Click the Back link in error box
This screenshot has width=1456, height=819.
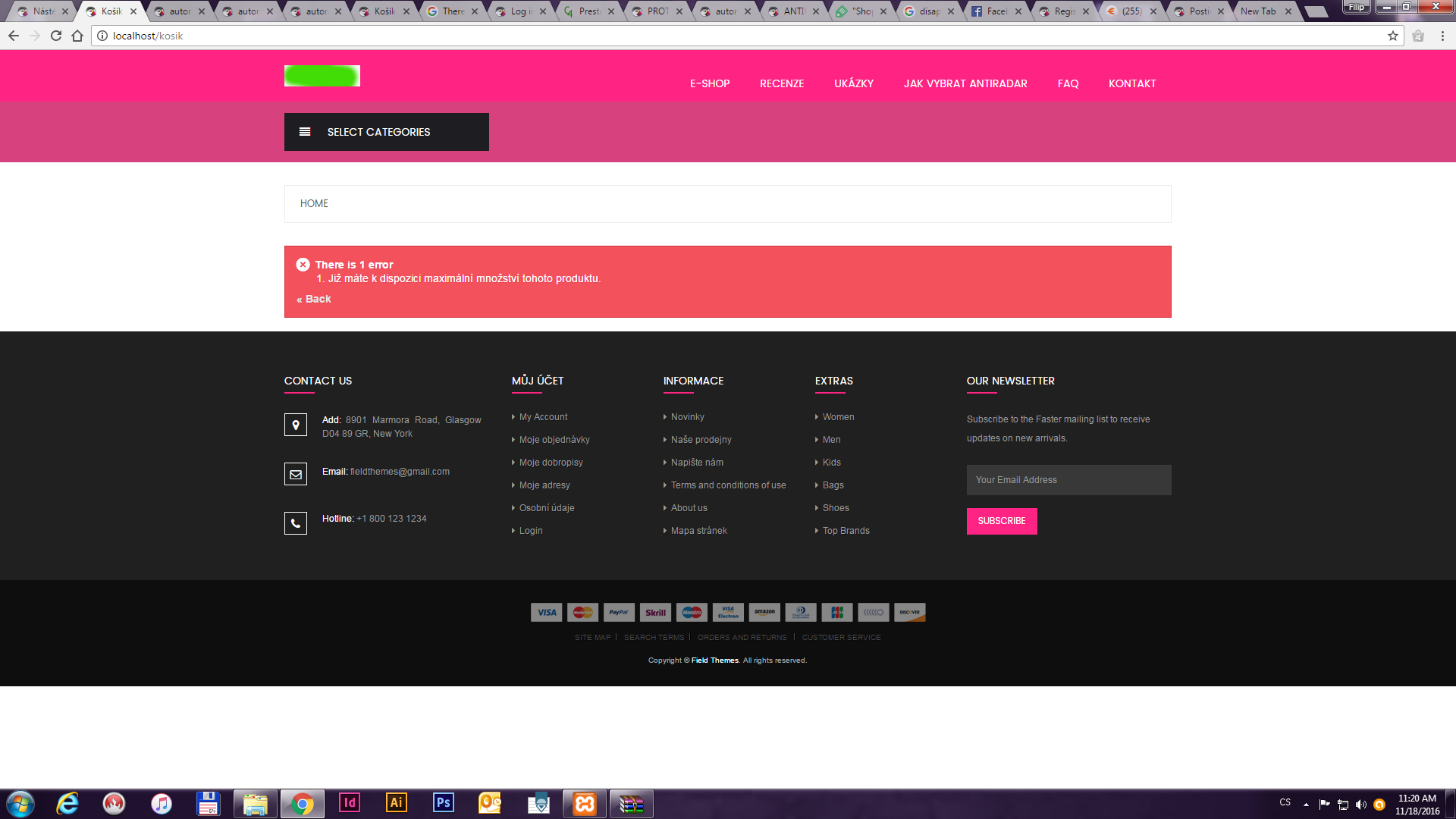314,299
